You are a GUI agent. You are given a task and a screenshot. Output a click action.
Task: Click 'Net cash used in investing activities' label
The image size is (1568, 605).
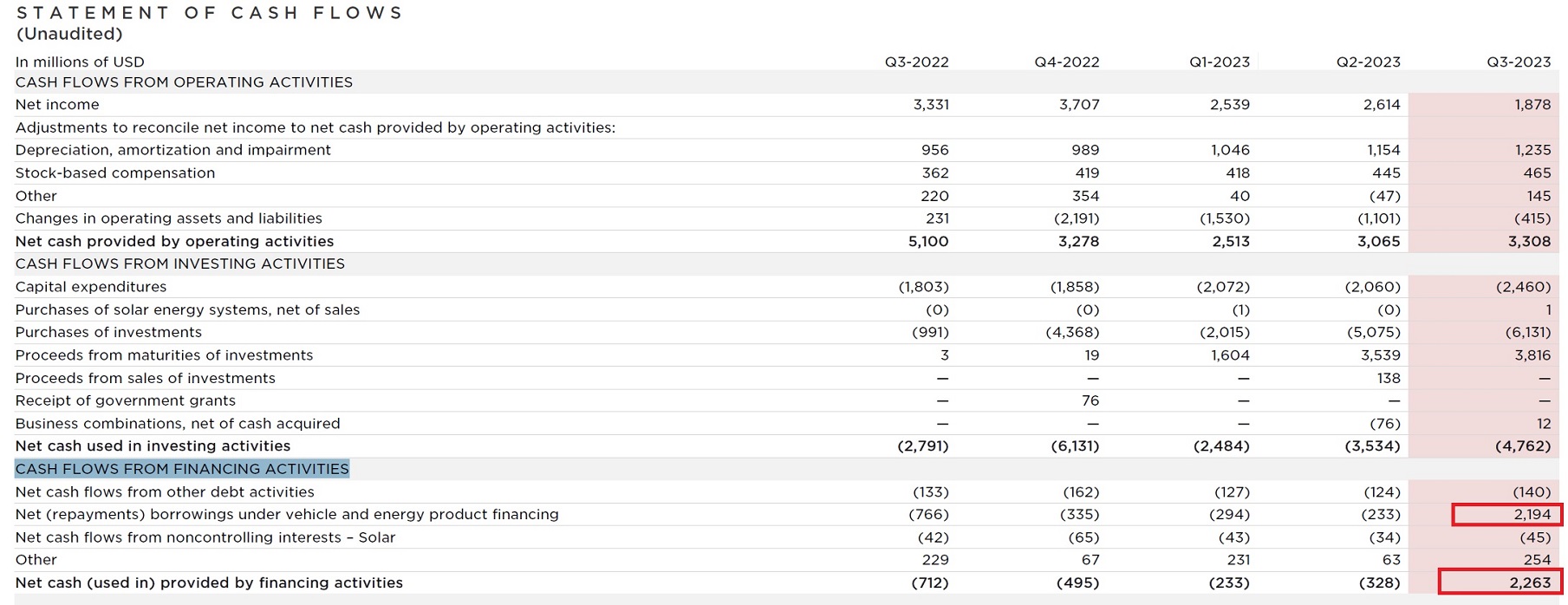(153, 446)
